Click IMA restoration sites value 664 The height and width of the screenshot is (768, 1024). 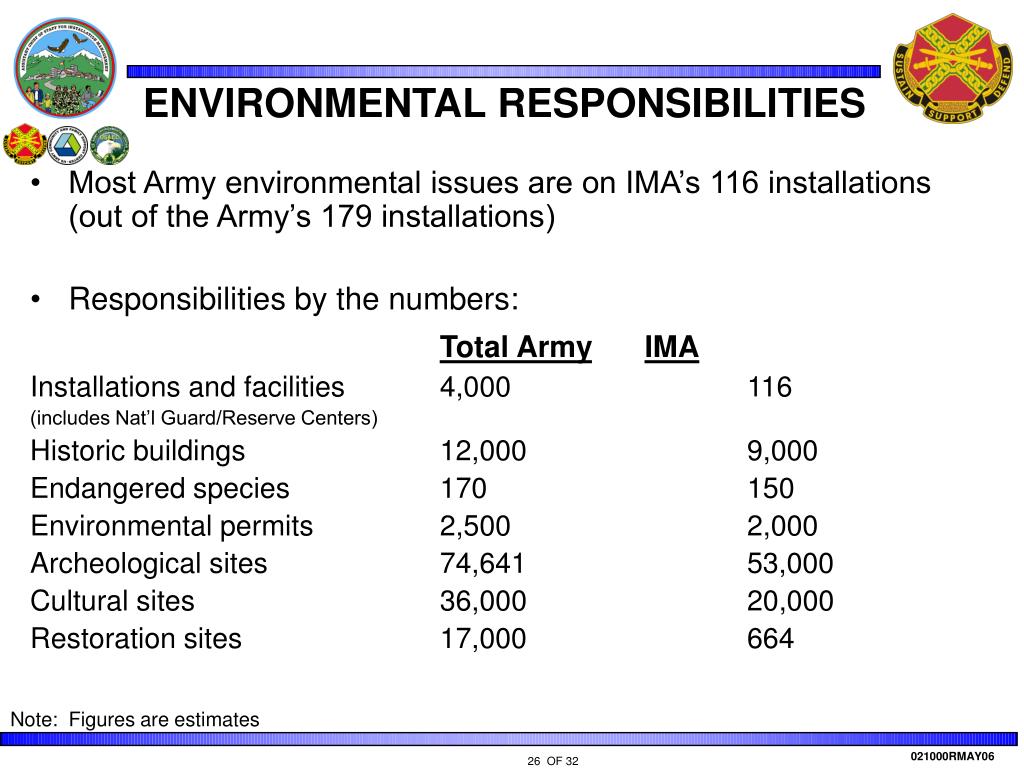(771, 639)
